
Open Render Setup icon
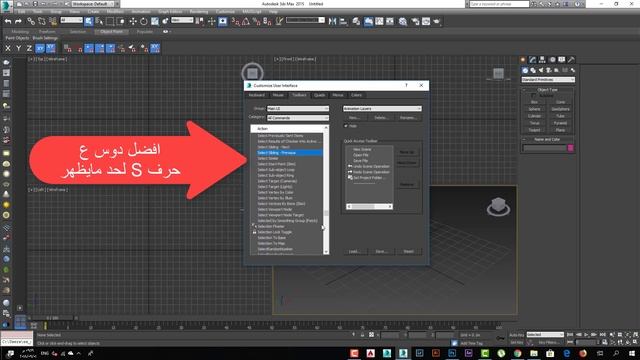pyautogui.click(x=415, y=21)
